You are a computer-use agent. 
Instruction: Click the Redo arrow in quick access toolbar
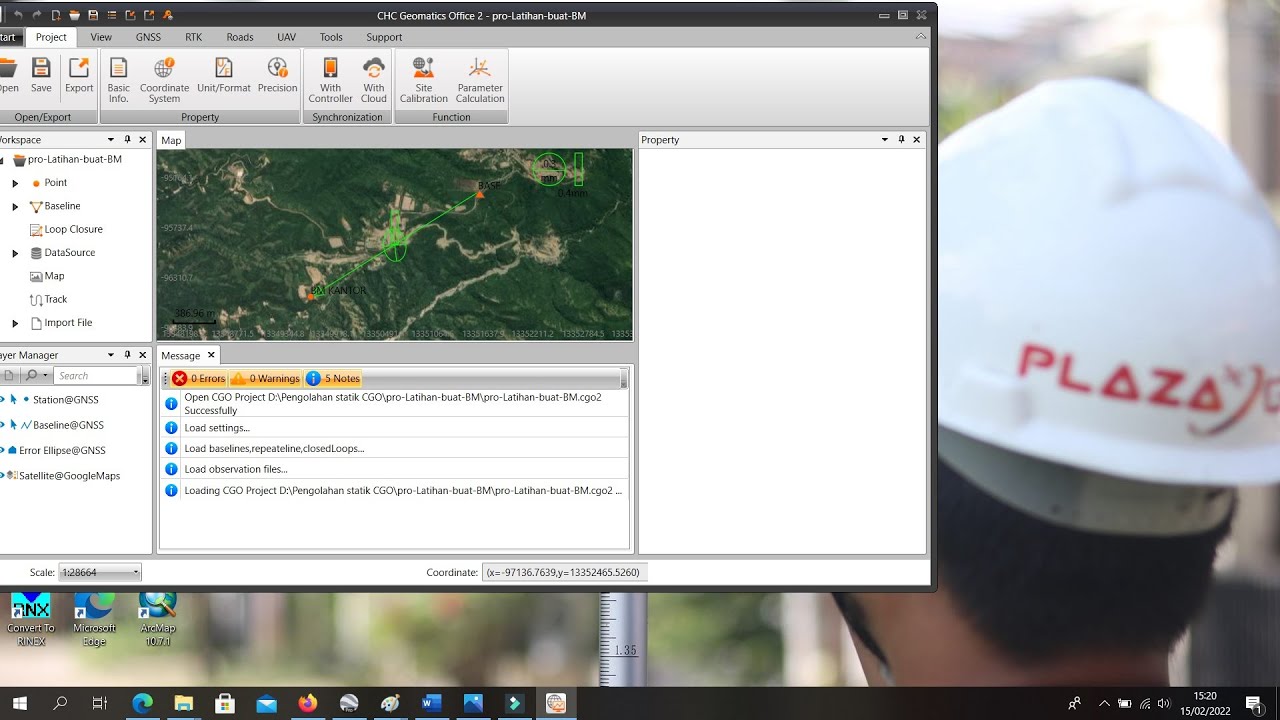point(37,15)
